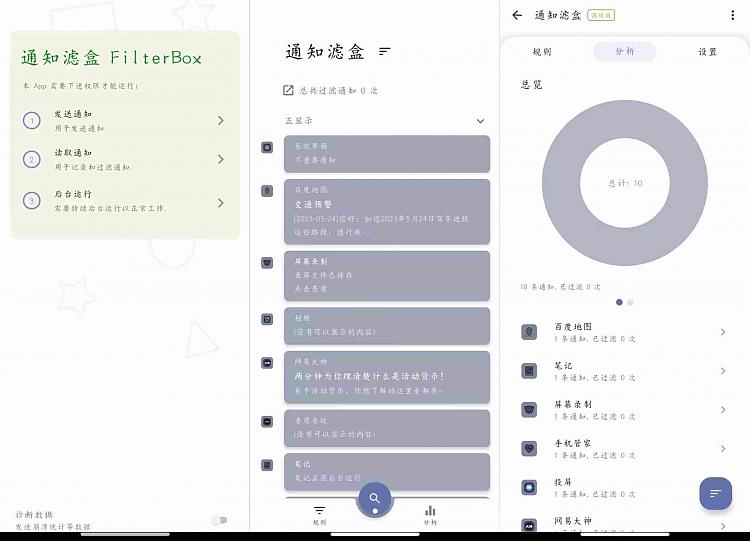Click the app icon beside the 笔记 card
Viewport: 750px width, 541px height.
click(x=267, y=465)
